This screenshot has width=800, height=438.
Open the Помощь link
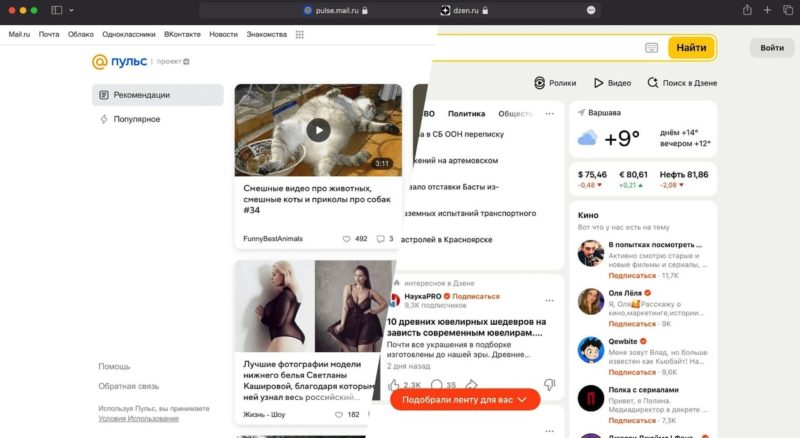pos(114,366)
